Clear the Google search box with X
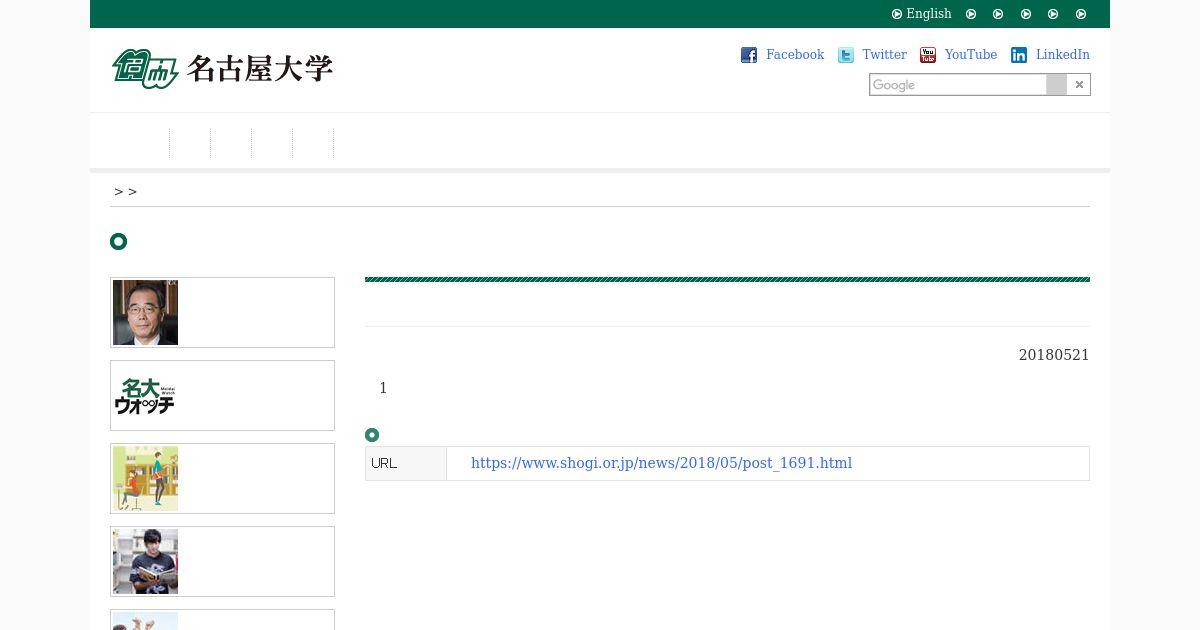Screen dimensions: 1200x630 coord(1079,85)
